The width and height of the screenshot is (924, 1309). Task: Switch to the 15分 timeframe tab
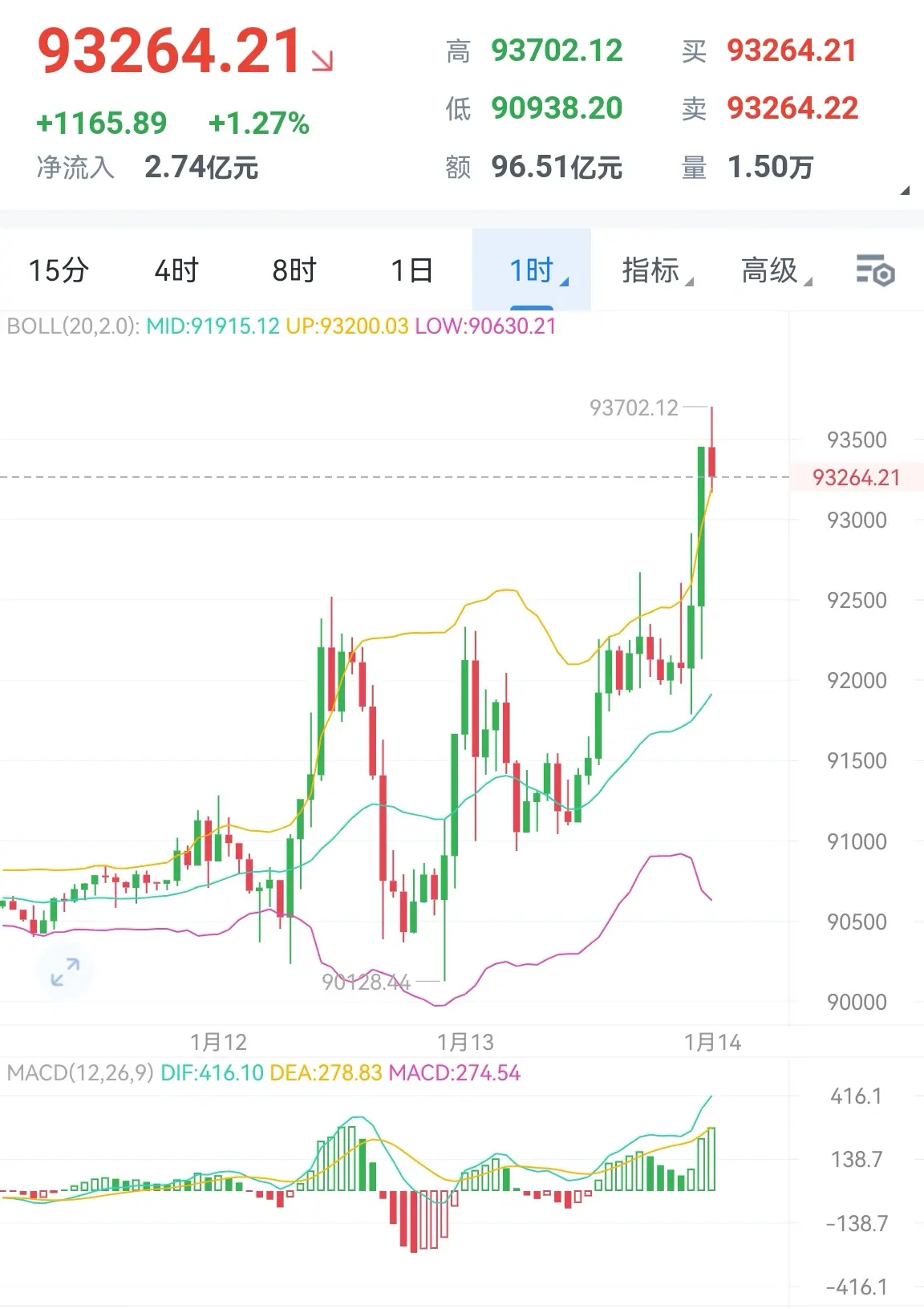click(x=58, y=270)
